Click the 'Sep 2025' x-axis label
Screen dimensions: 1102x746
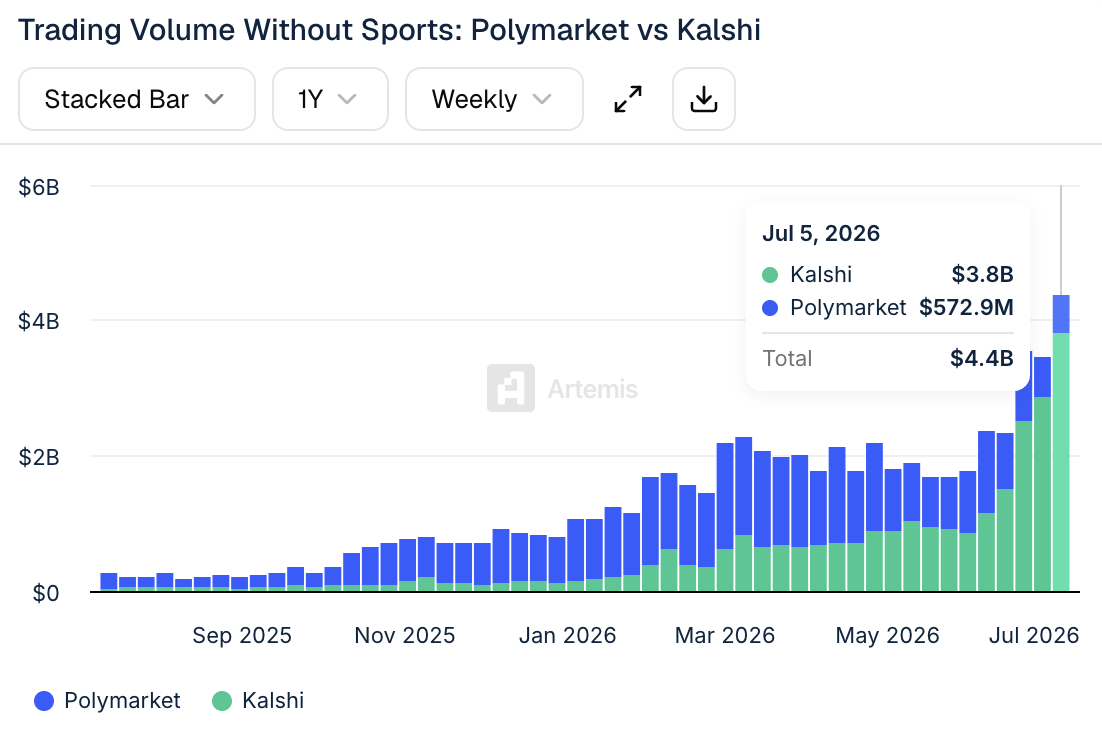pos(242,636)
